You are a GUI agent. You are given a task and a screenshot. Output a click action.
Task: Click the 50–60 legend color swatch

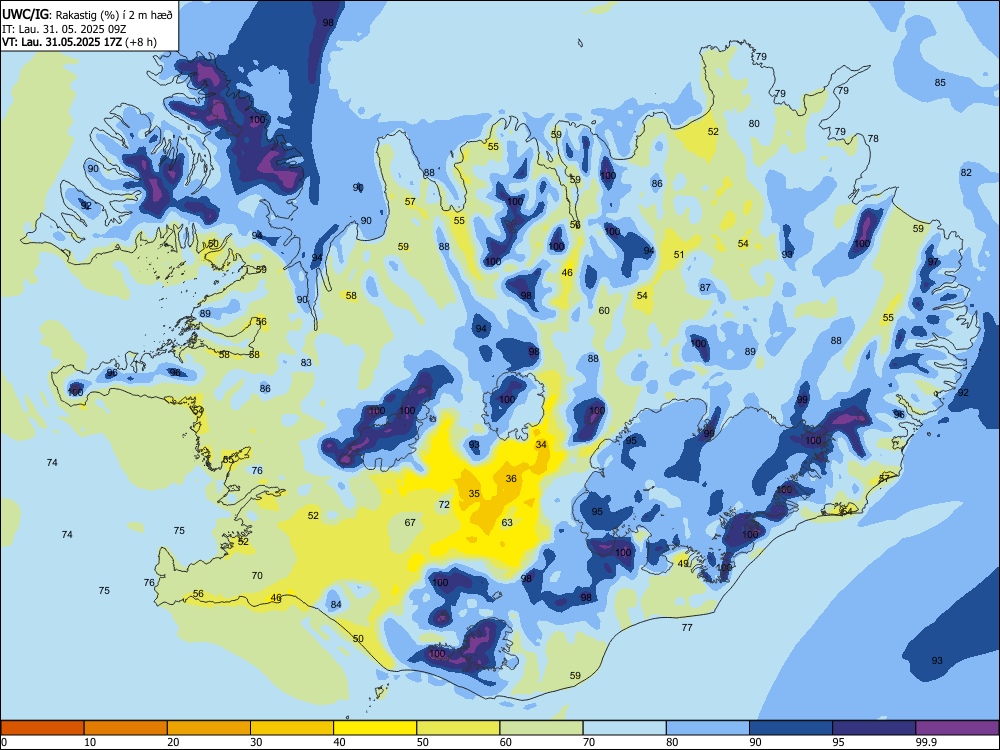tap(458, 728)
